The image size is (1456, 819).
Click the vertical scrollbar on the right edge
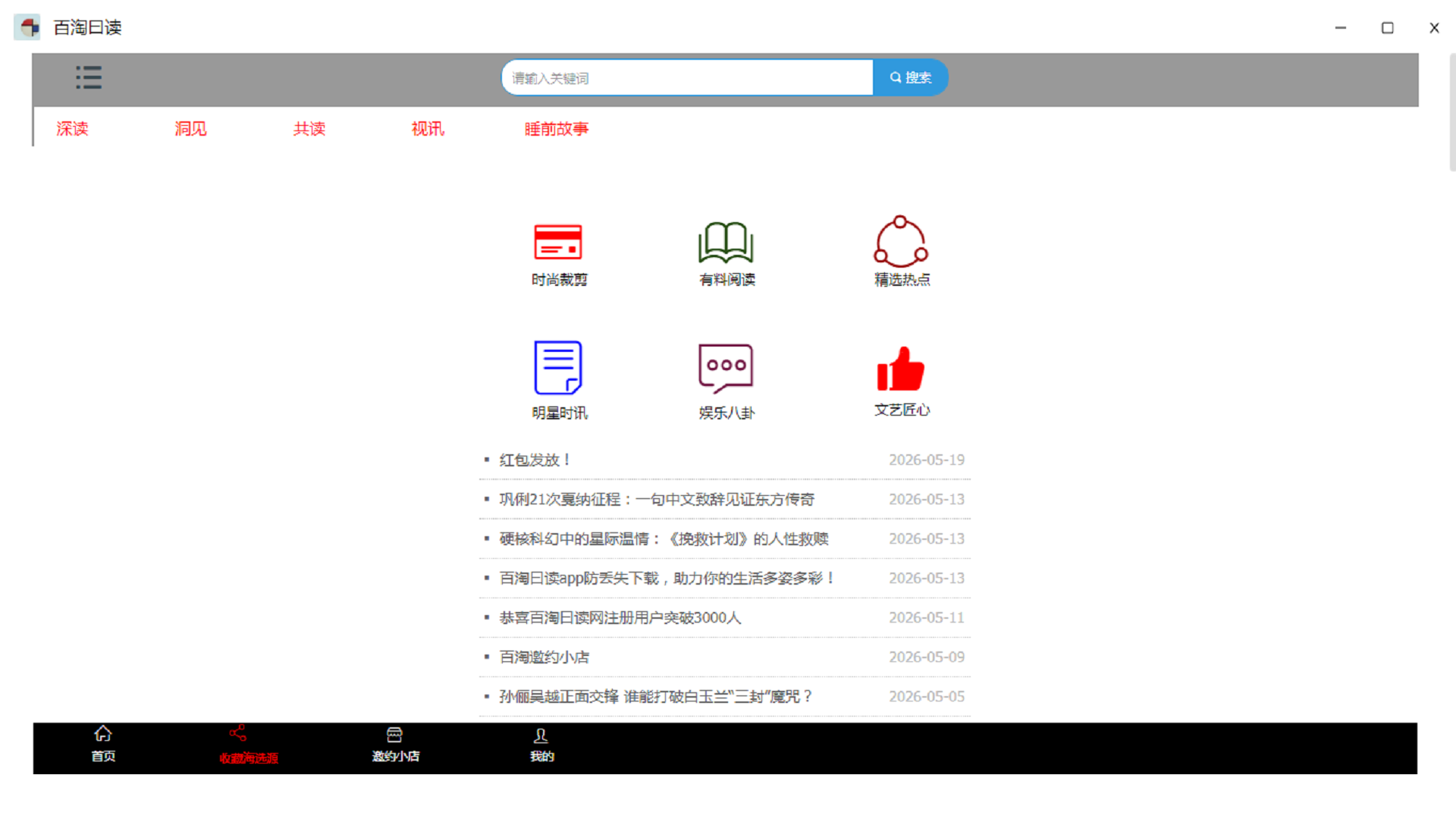tap(1451, 112)
